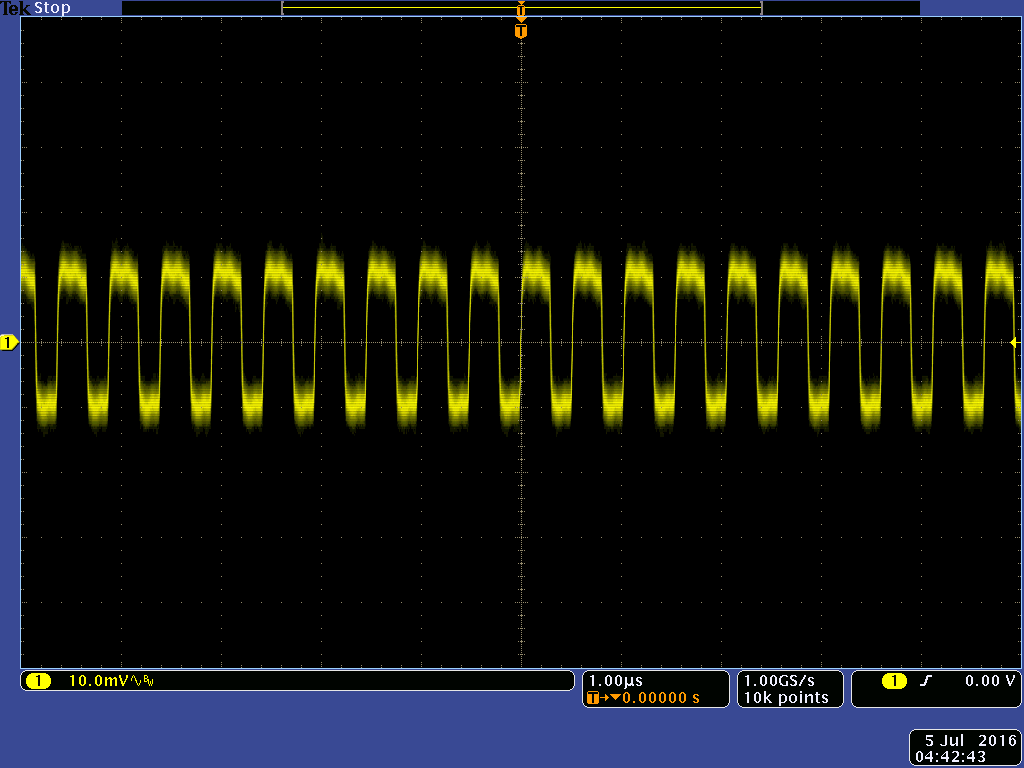Click the trigger source channel 1 badge

tap(894, 681)
